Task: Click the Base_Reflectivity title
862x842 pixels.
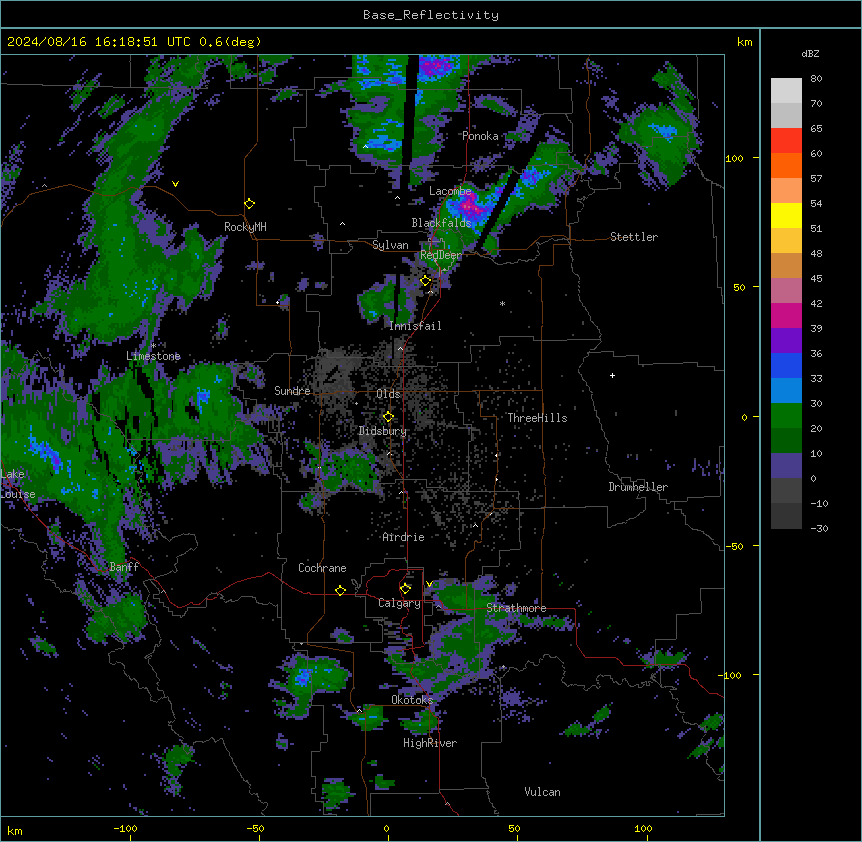Action: point(431,15)
